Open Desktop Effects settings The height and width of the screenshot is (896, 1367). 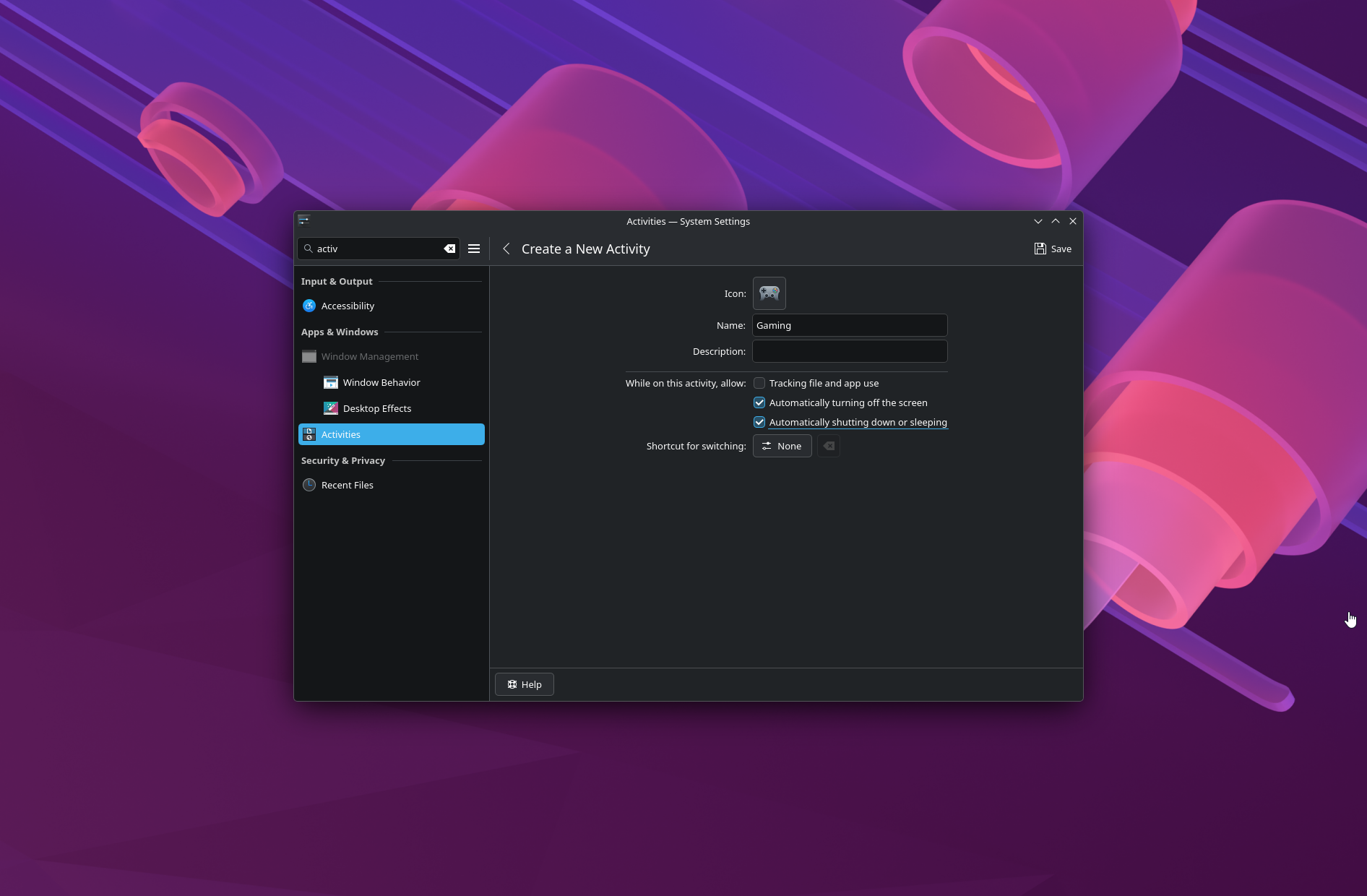coord(392,408)
